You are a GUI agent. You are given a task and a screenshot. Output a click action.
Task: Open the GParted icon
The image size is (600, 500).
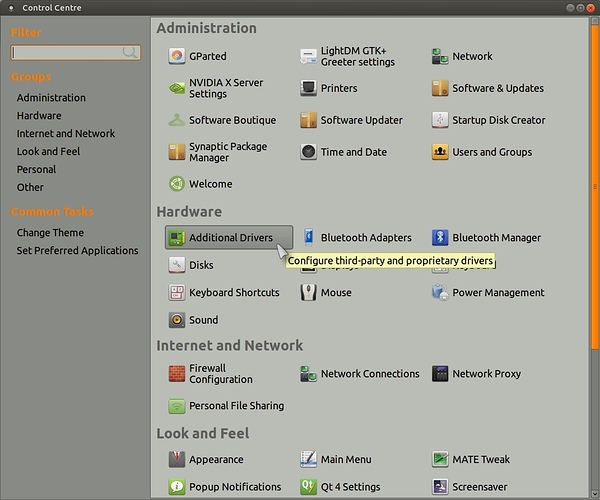(x=177, y=56)
